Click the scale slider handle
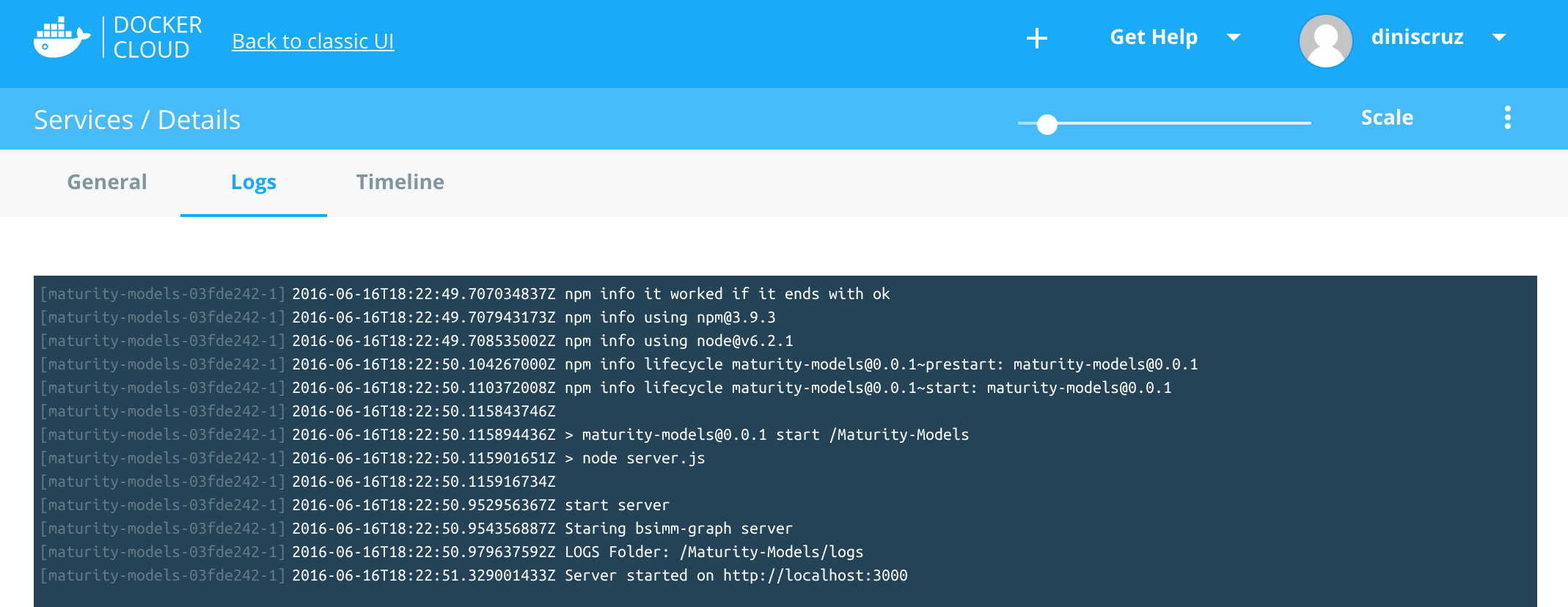 pos(1047,124)
